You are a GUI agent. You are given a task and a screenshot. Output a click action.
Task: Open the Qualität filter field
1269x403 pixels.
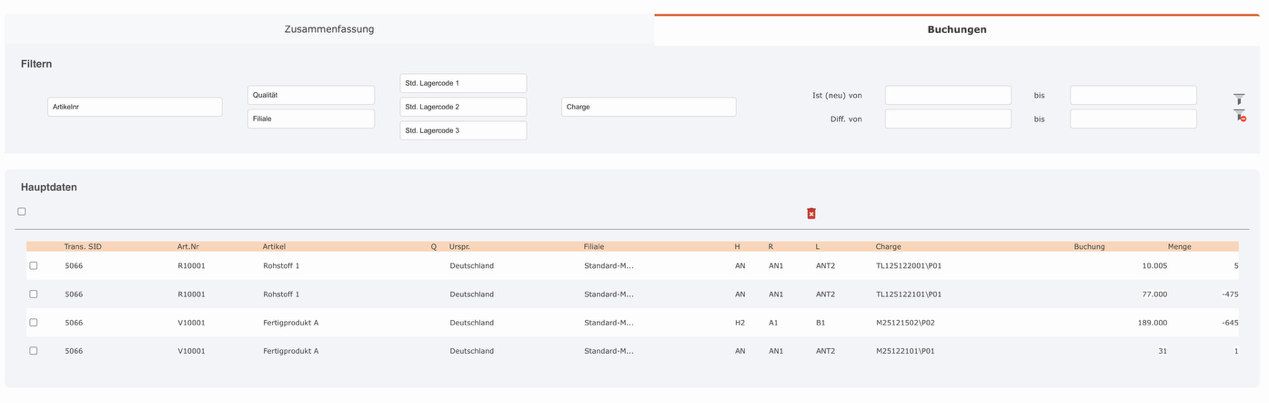coord(311,95)
